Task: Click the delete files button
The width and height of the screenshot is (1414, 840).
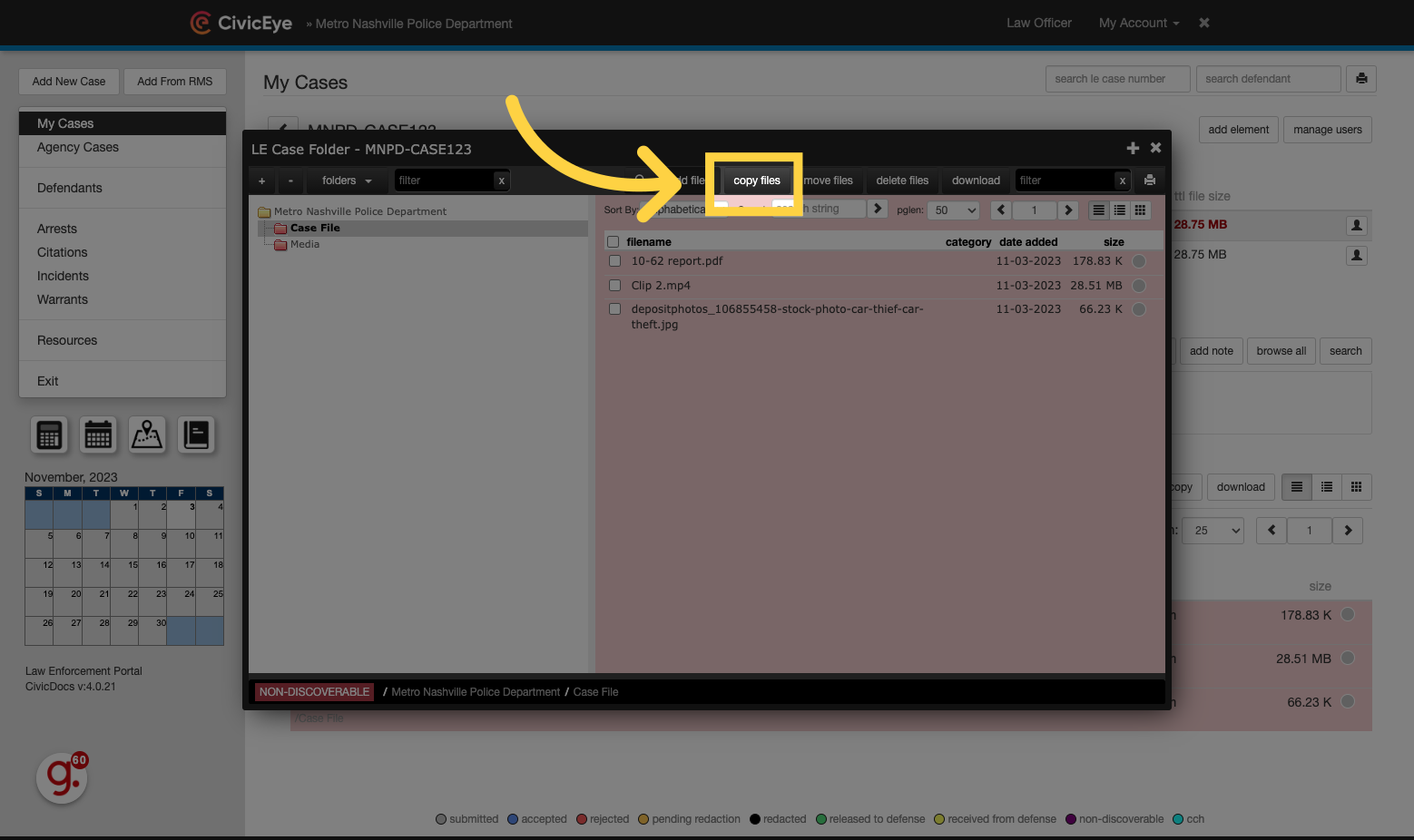Action: pyautogui.click(x=902, y=181)
